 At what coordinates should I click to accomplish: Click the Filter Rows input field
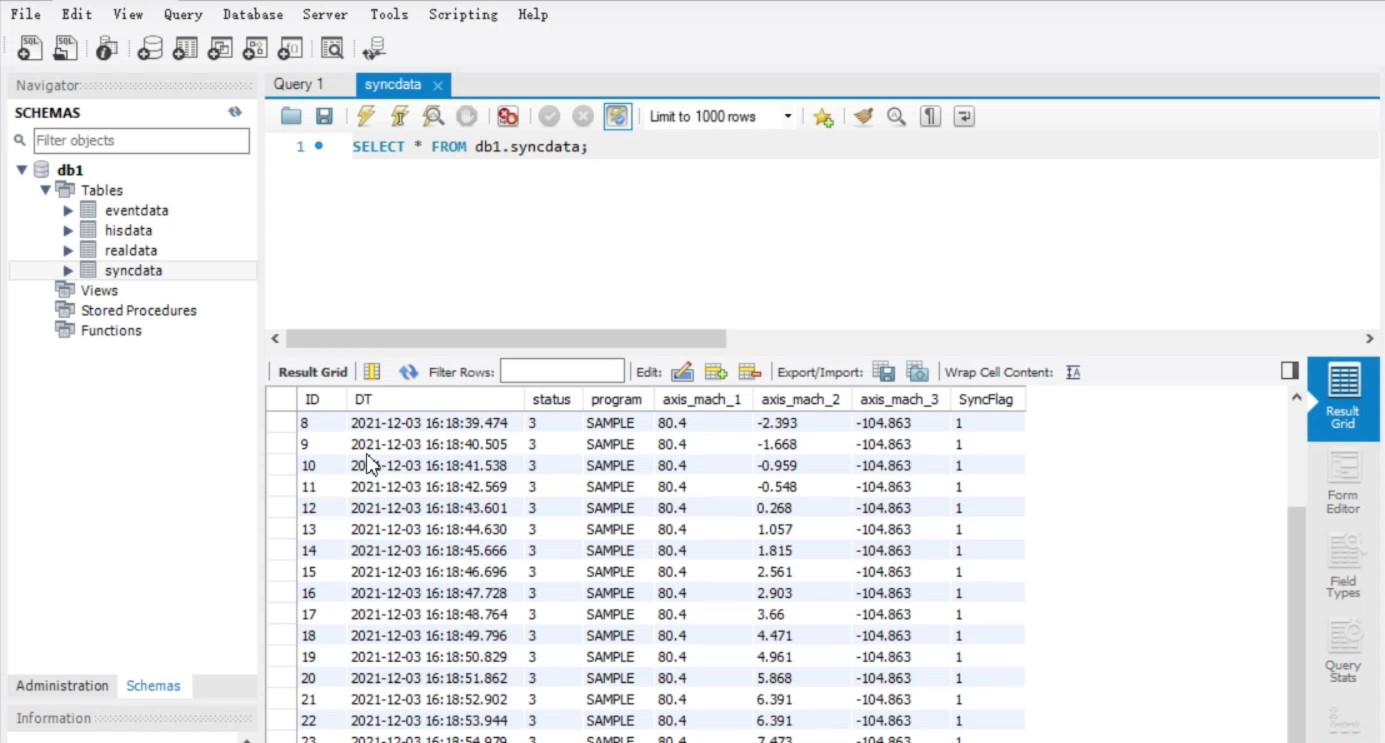click(562, 372)
